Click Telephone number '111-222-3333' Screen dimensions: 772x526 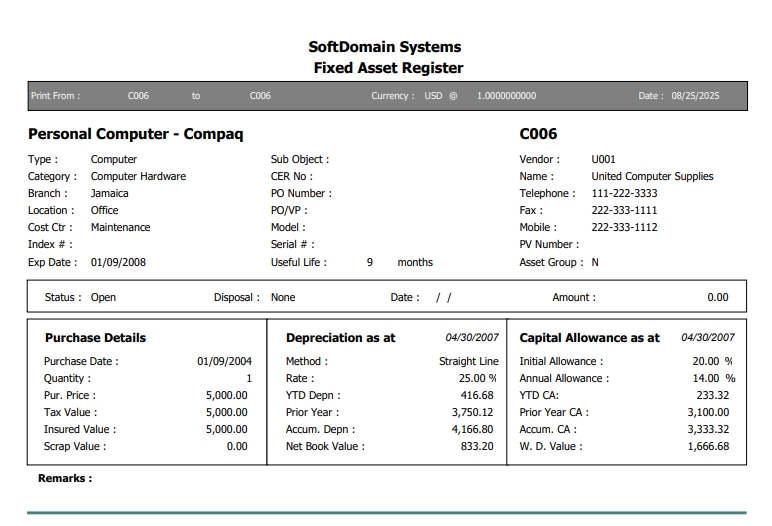(624, 194)
